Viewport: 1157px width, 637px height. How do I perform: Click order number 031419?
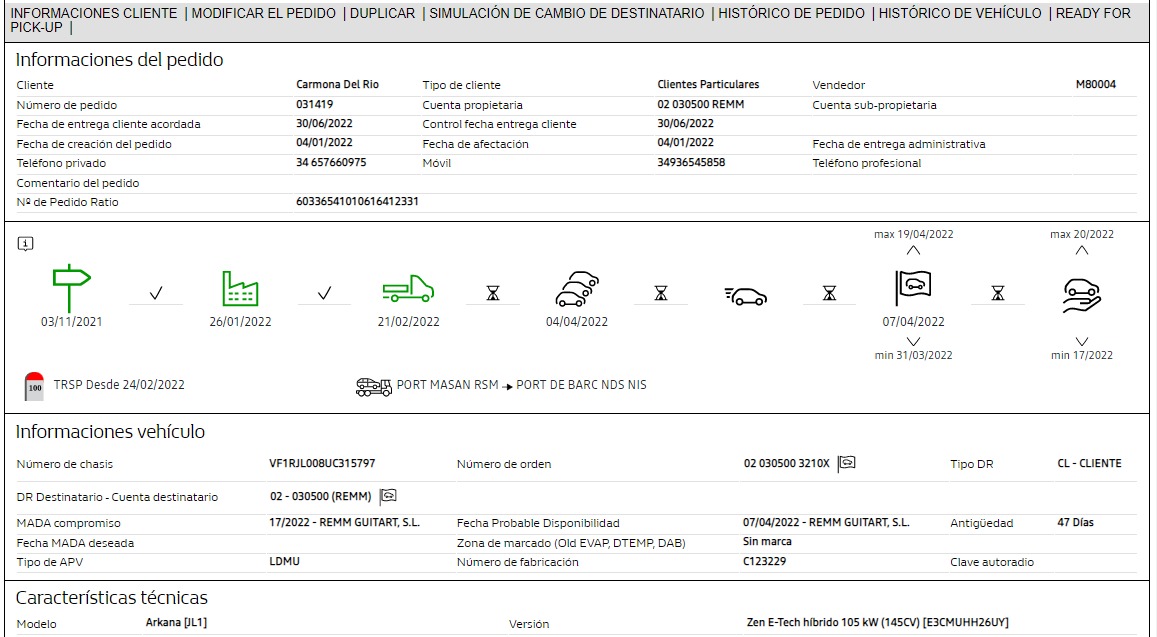[314, 104]
